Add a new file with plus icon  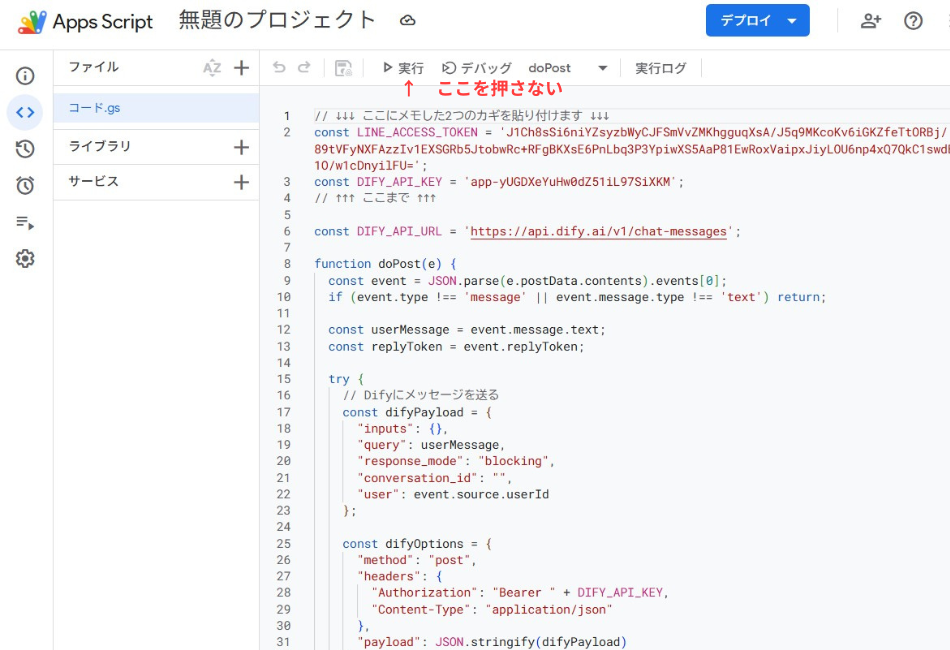pos(240,67)
